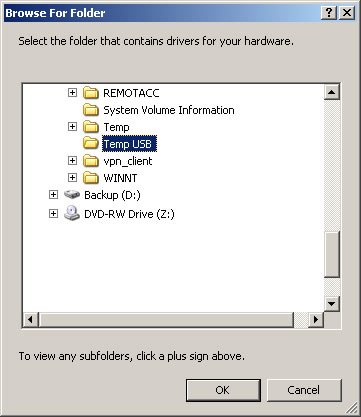Expand the WINNT folder tree
Viewport: 361px width, 417px height.
(x=72, y=177)
